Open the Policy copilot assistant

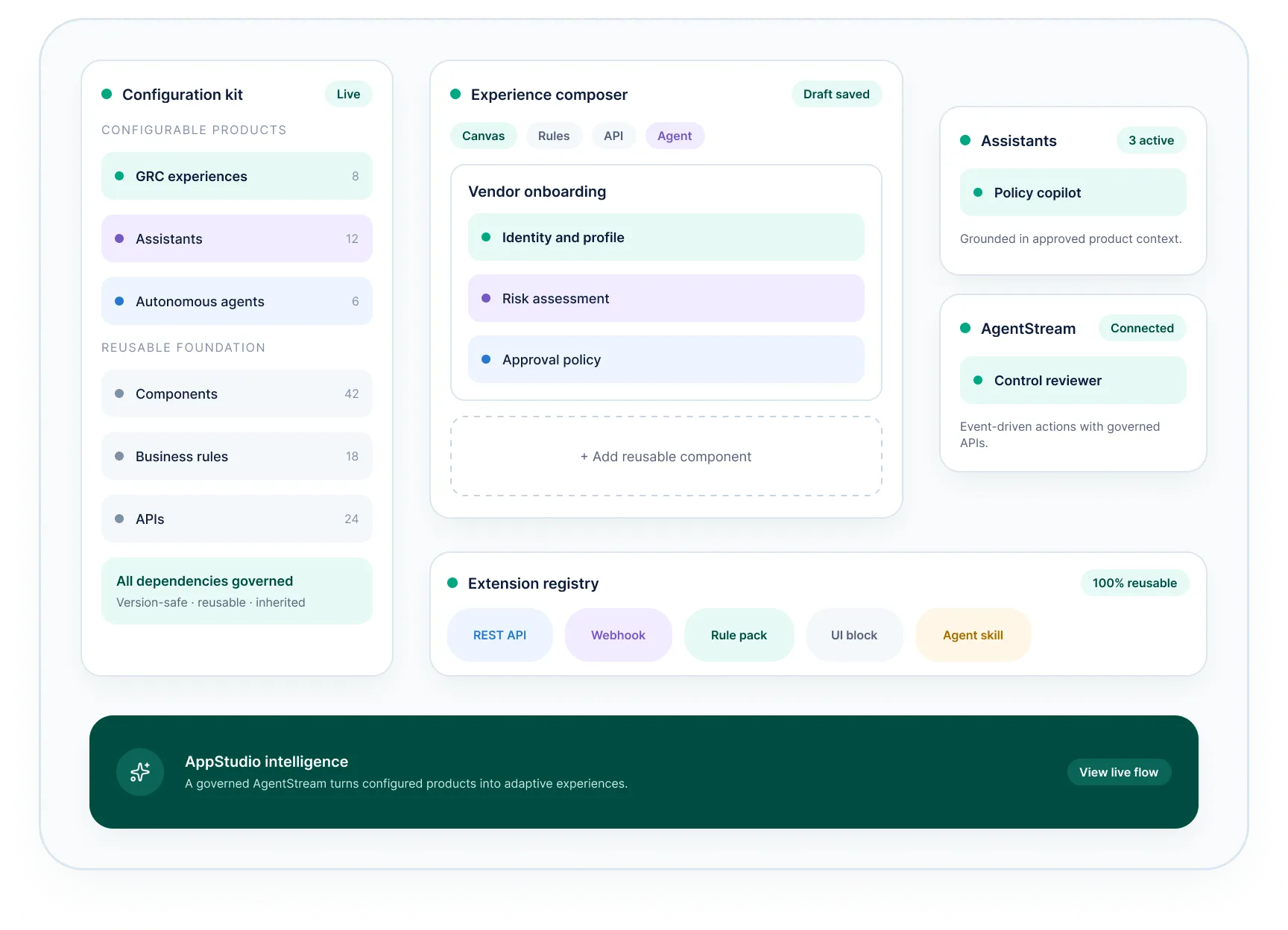(x=1073, y=192)
